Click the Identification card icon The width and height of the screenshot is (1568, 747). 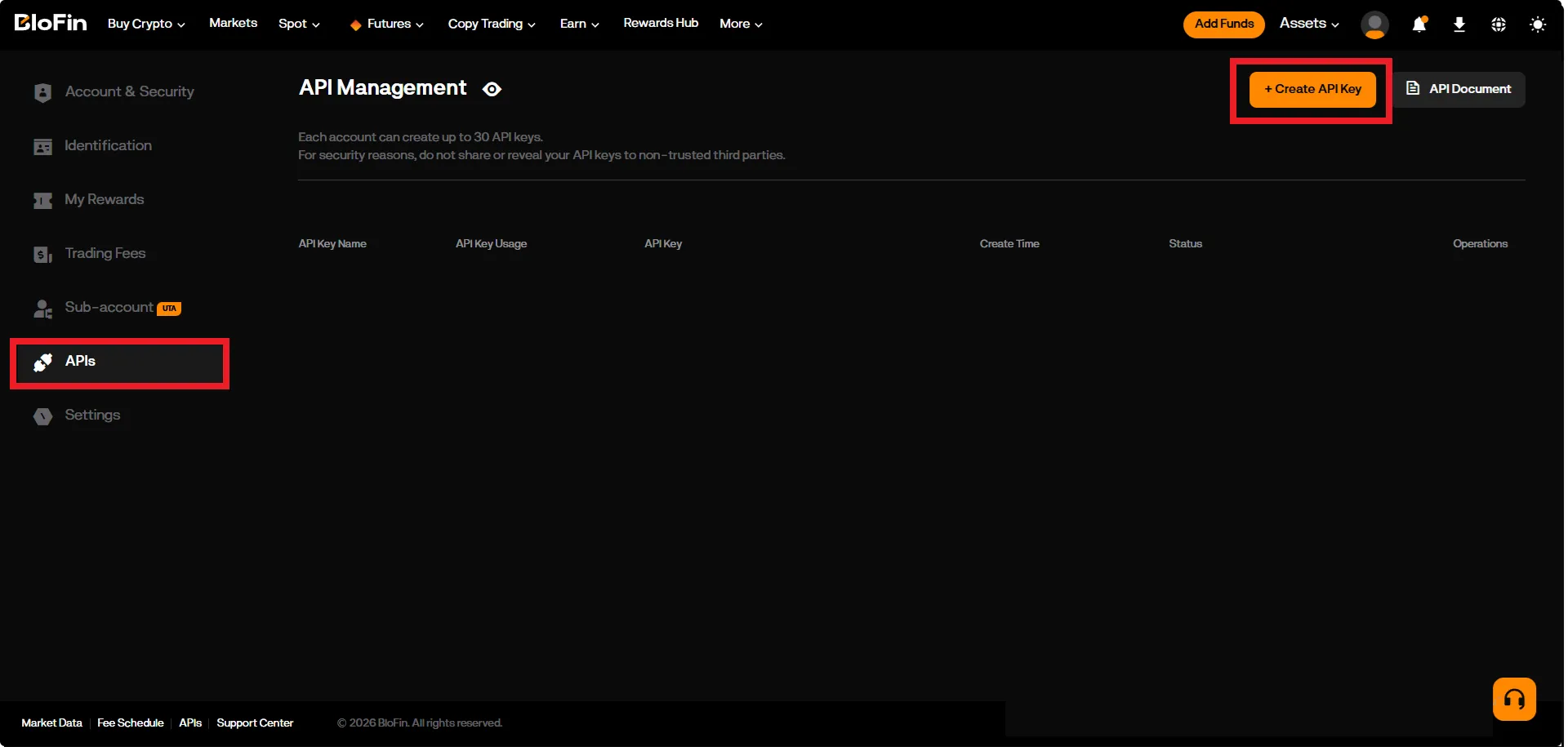(43, 146)
